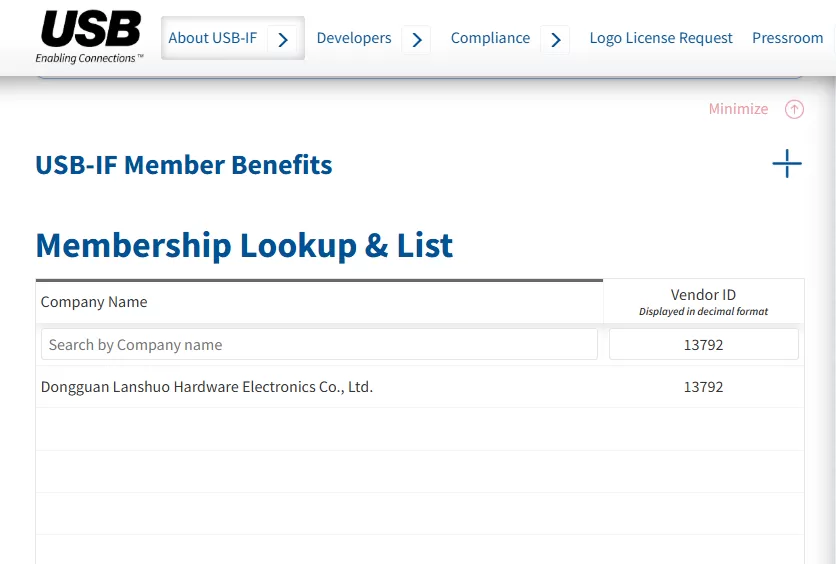
Task: Sort by the Vendor ID column header
Action: pos(703,295)
